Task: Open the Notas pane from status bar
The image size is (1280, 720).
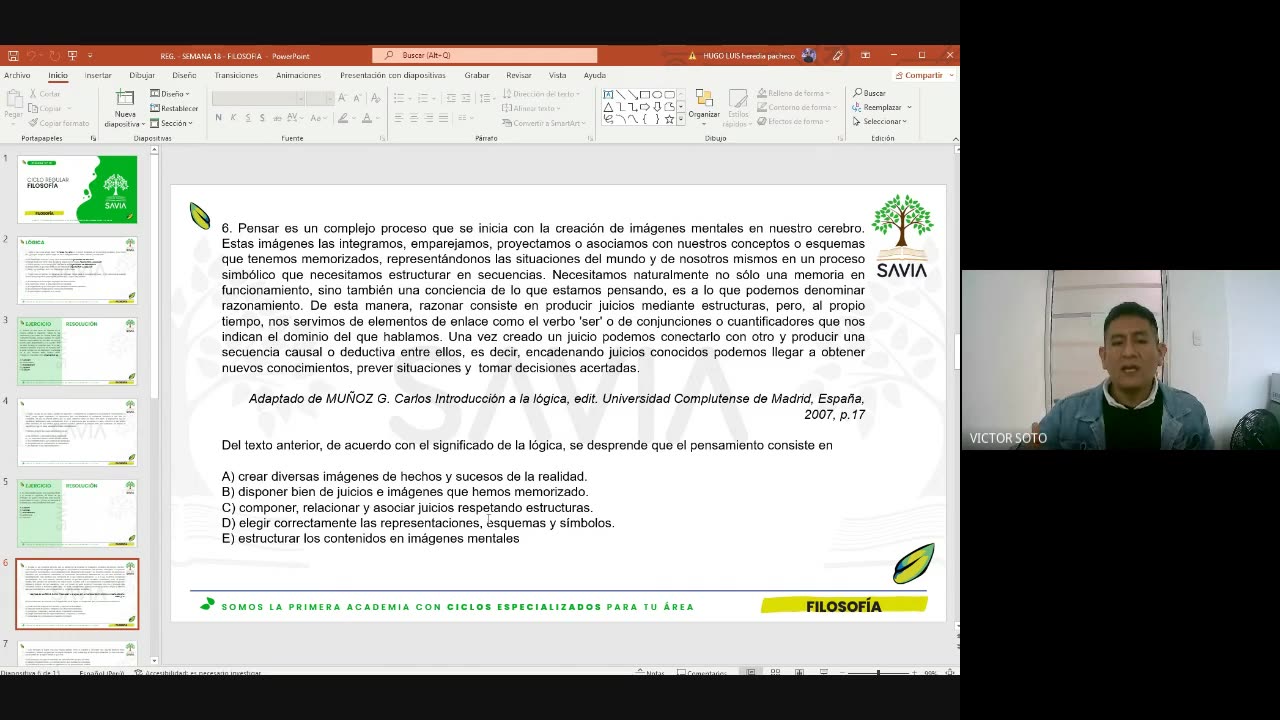Action: click(649, 673)
